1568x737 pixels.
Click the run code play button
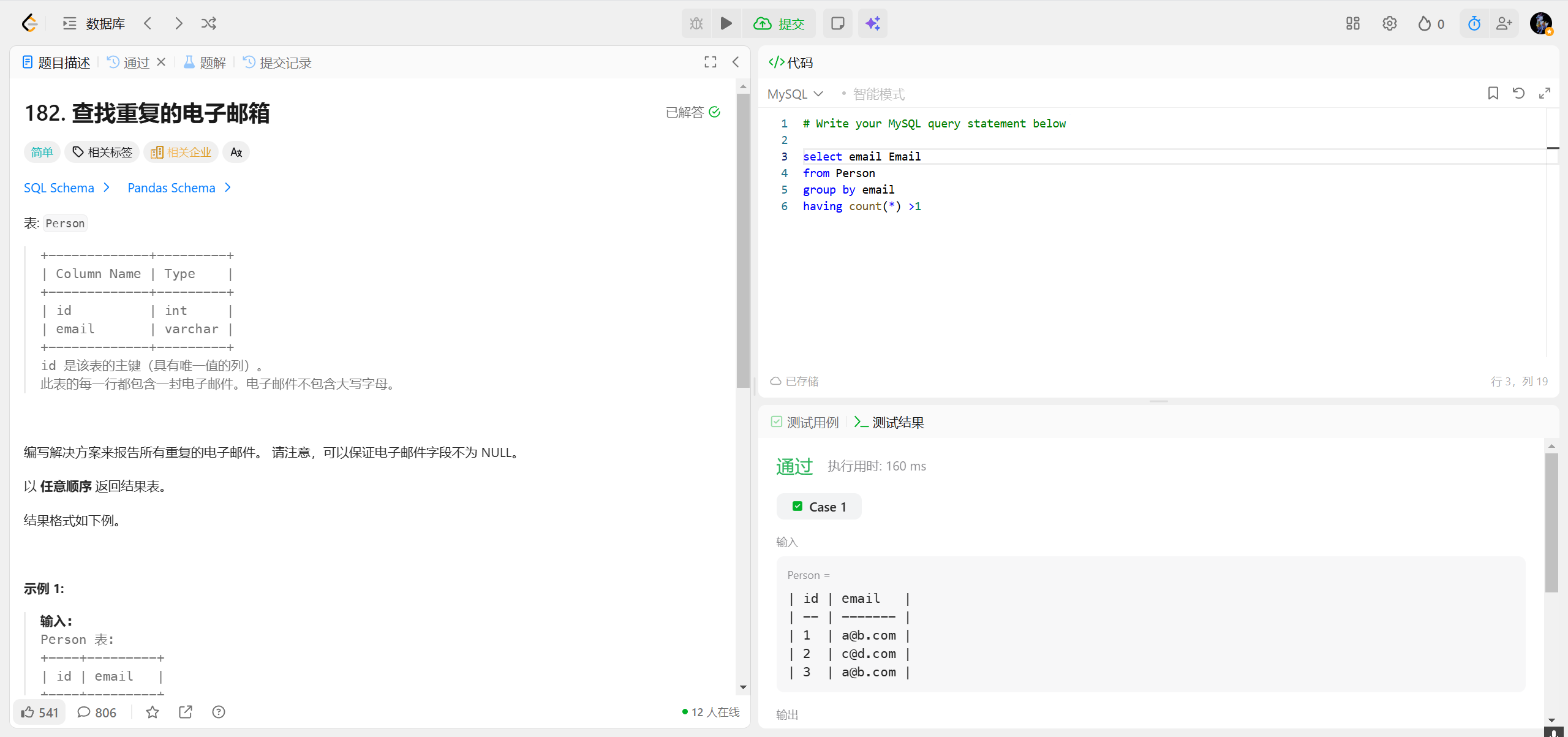point(726,23)
